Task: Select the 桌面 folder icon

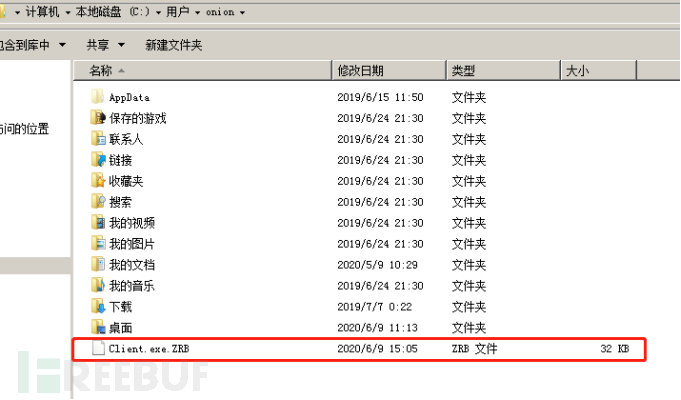Action: coord(98,328)
